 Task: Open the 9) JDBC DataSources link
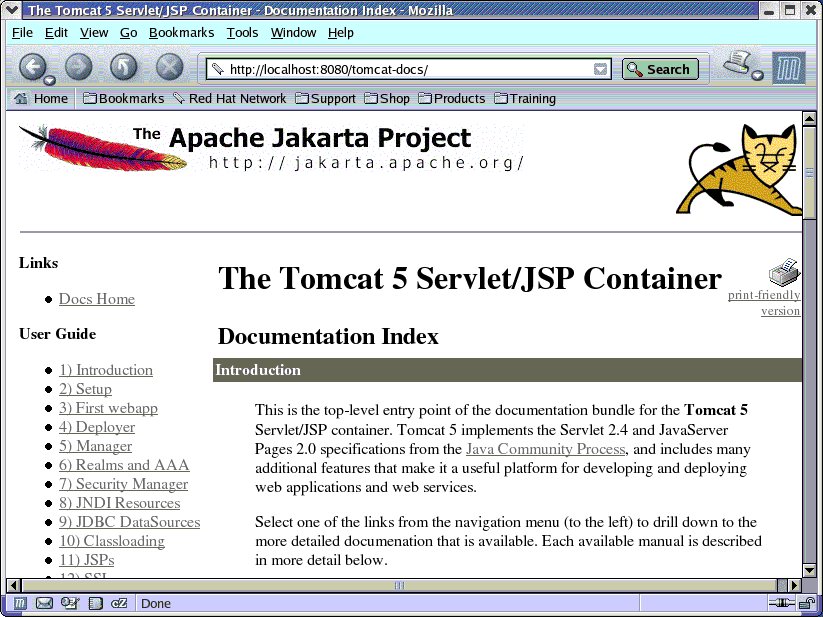point(129,522)
